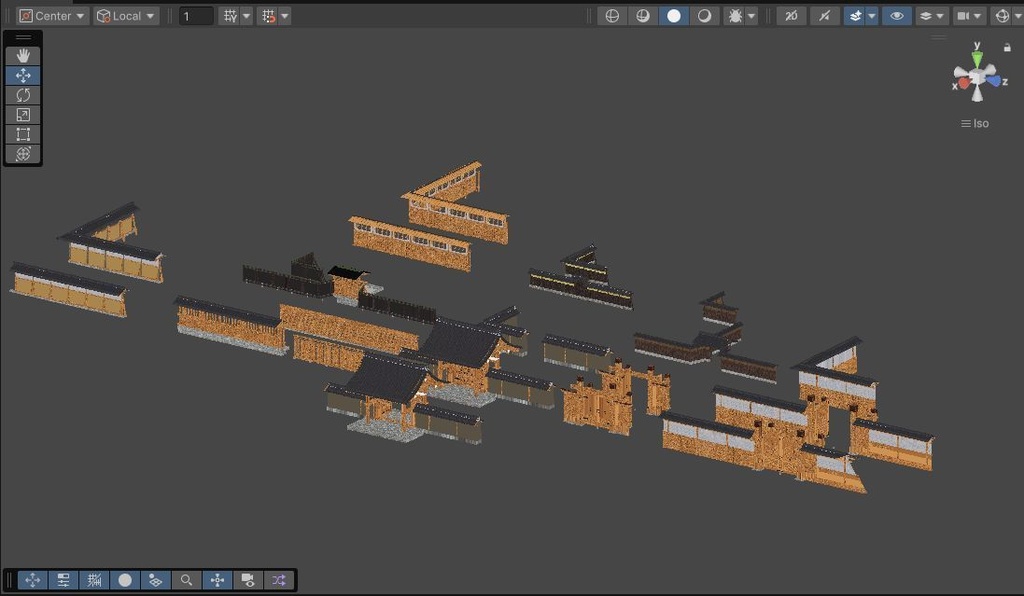Open the debug draw mode bug icon
1024x596 pixels.
[735, 16]
